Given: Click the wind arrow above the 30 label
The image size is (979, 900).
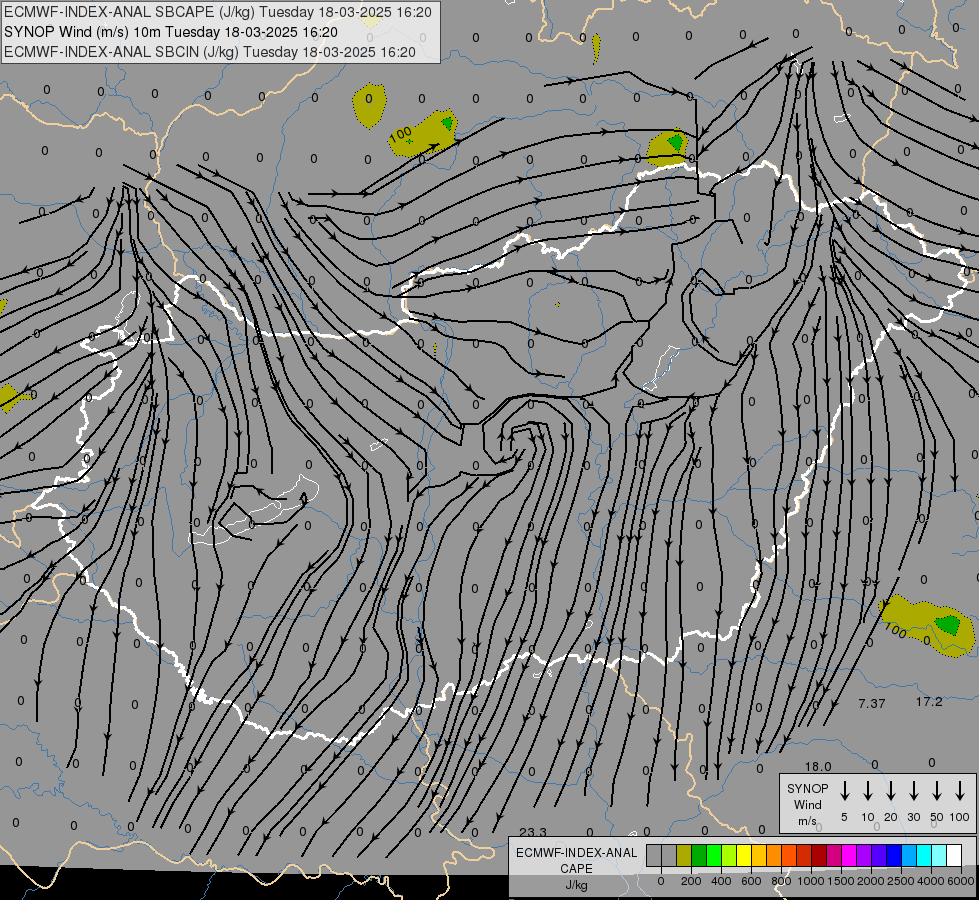Looking at the screenshot, I should [x=914, y=791].
